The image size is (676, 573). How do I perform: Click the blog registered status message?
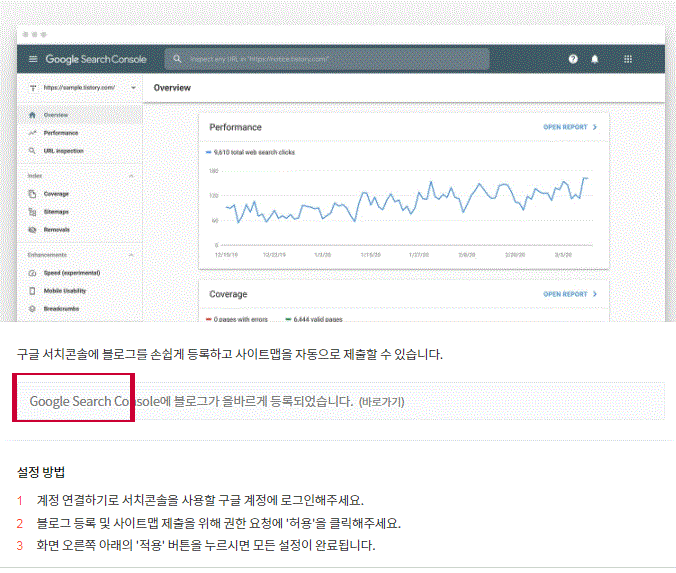pyautogui.click(x=191, y=401)
